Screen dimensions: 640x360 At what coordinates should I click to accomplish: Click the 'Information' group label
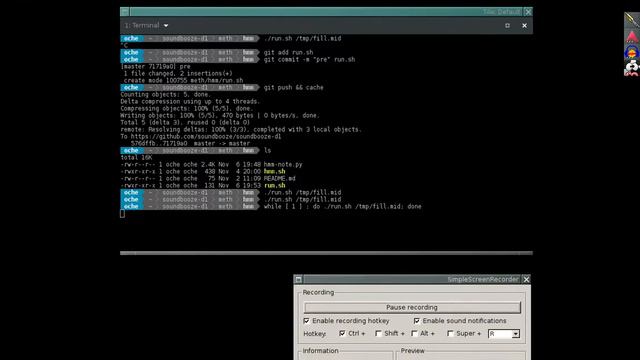(x=320, y=351)
